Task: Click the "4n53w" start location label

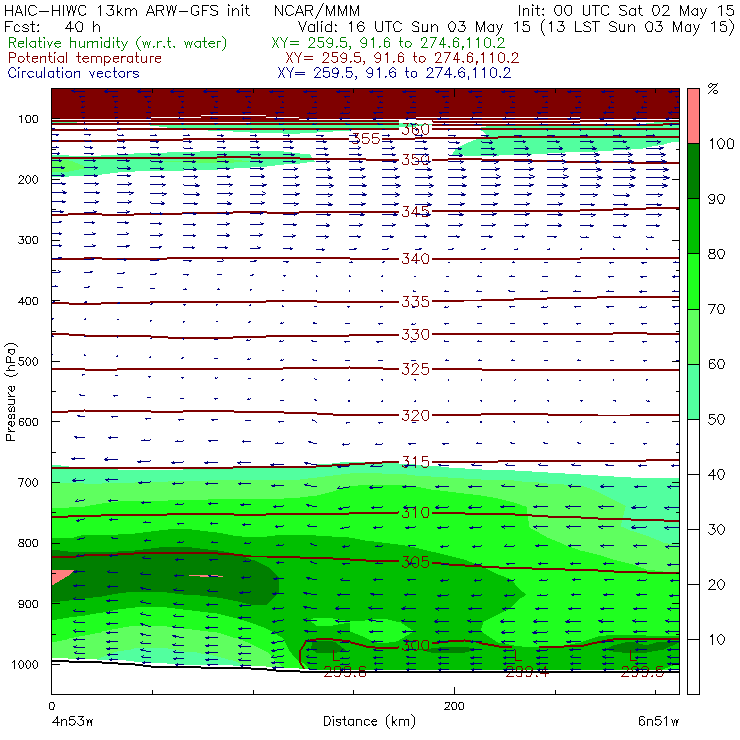Action: click(72, 721)
